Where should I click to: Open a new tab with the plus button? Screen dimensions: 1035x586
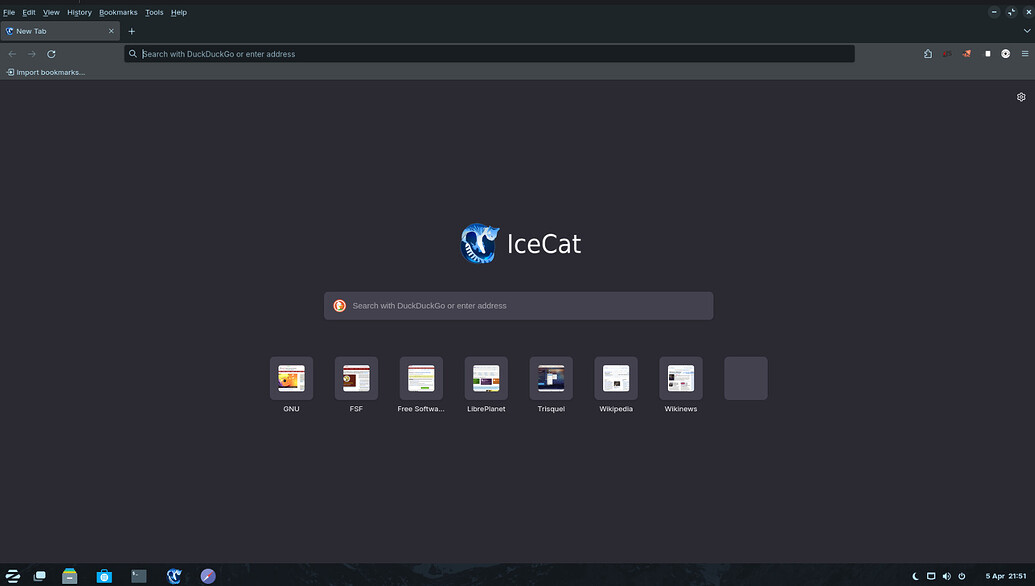pos(131,31)
